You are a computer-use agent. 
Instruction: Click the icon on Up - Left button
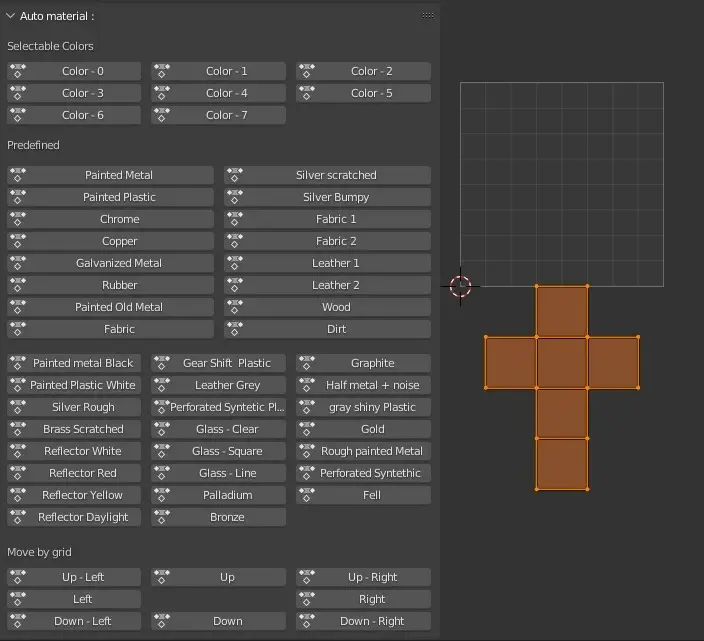click(18, 577)
